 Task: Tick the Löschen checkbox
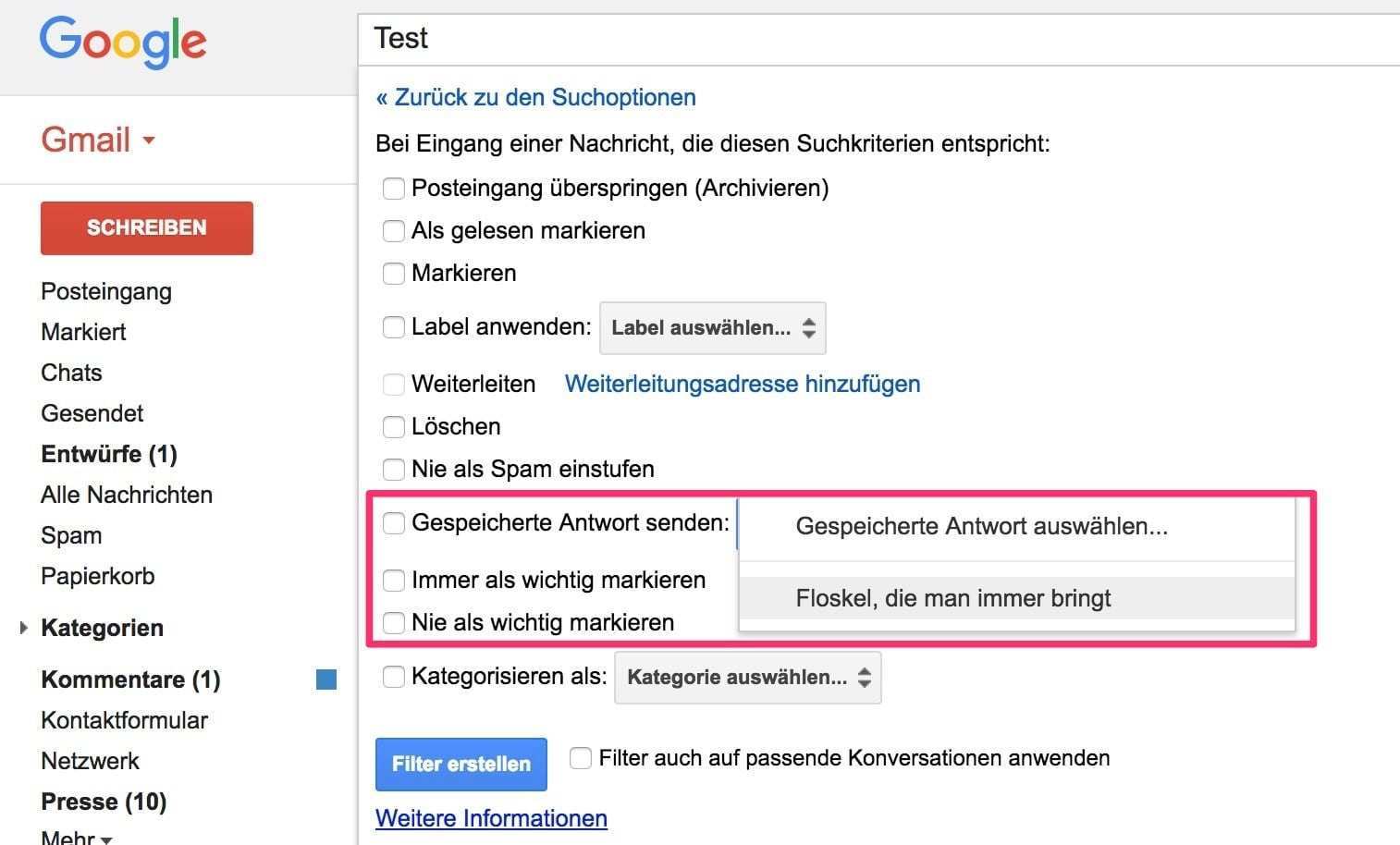tap(394, 427)
